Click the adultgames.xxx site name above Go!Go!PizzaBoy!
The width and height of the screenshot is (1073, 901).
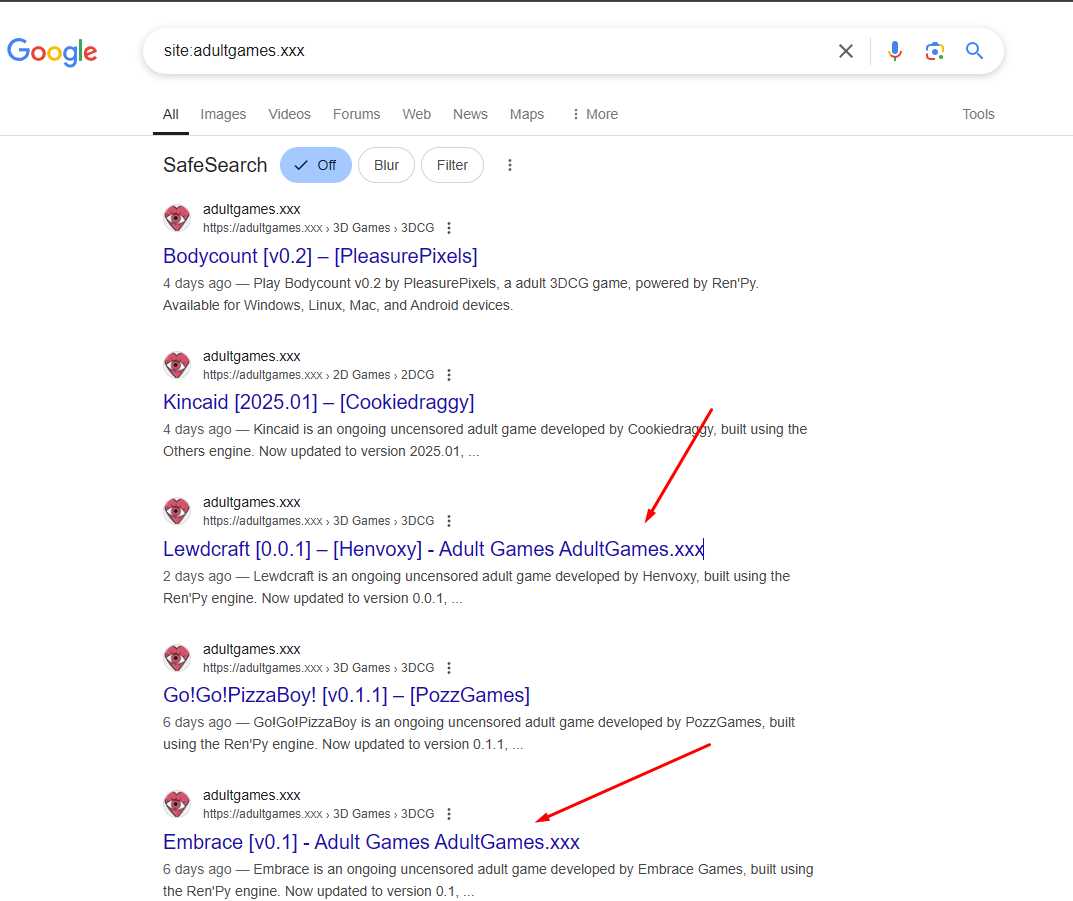coord(252,649)
